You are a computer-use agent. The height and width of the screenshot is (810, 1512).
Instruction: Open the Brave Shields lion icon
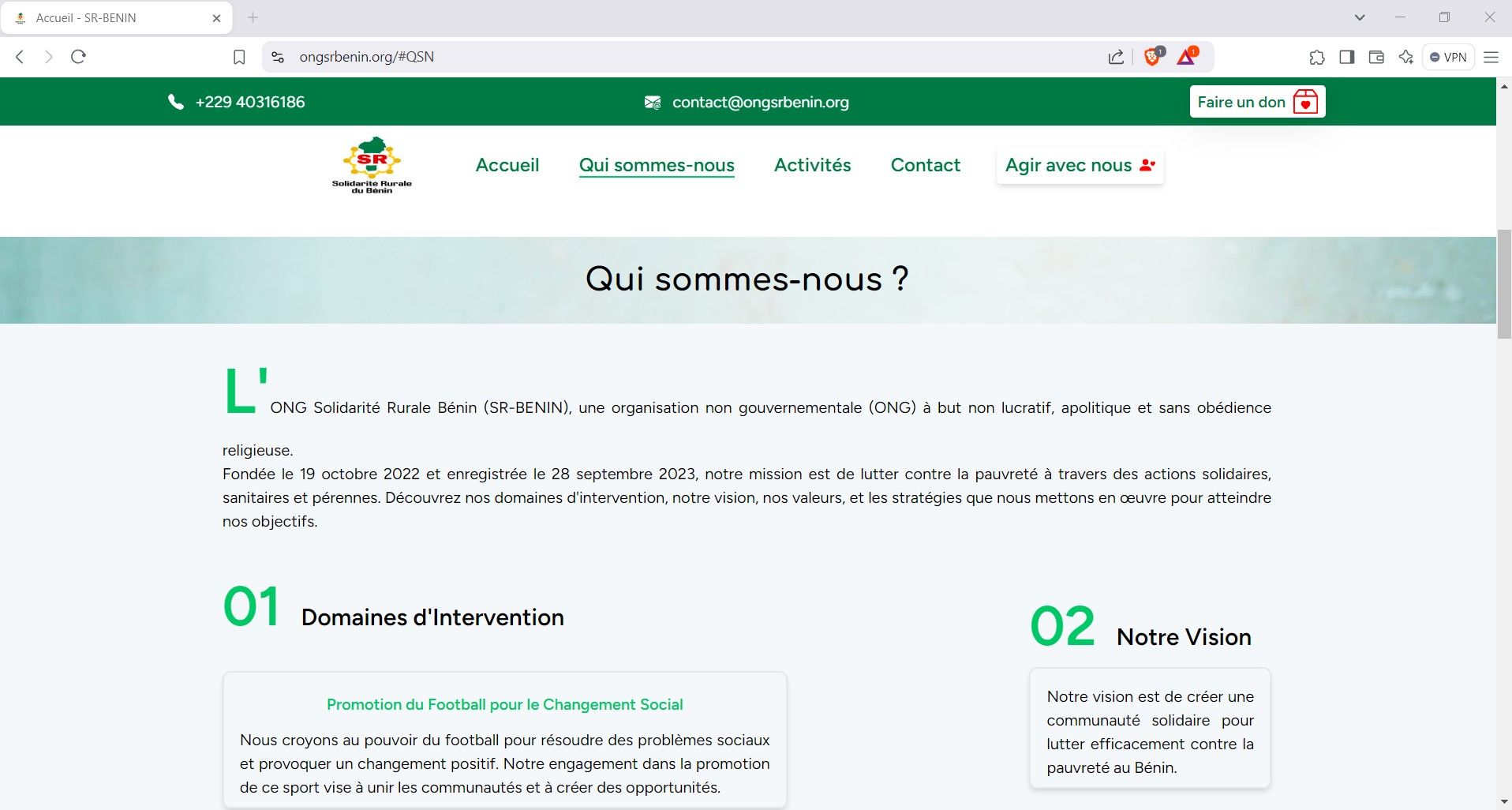pos(1153,57)
